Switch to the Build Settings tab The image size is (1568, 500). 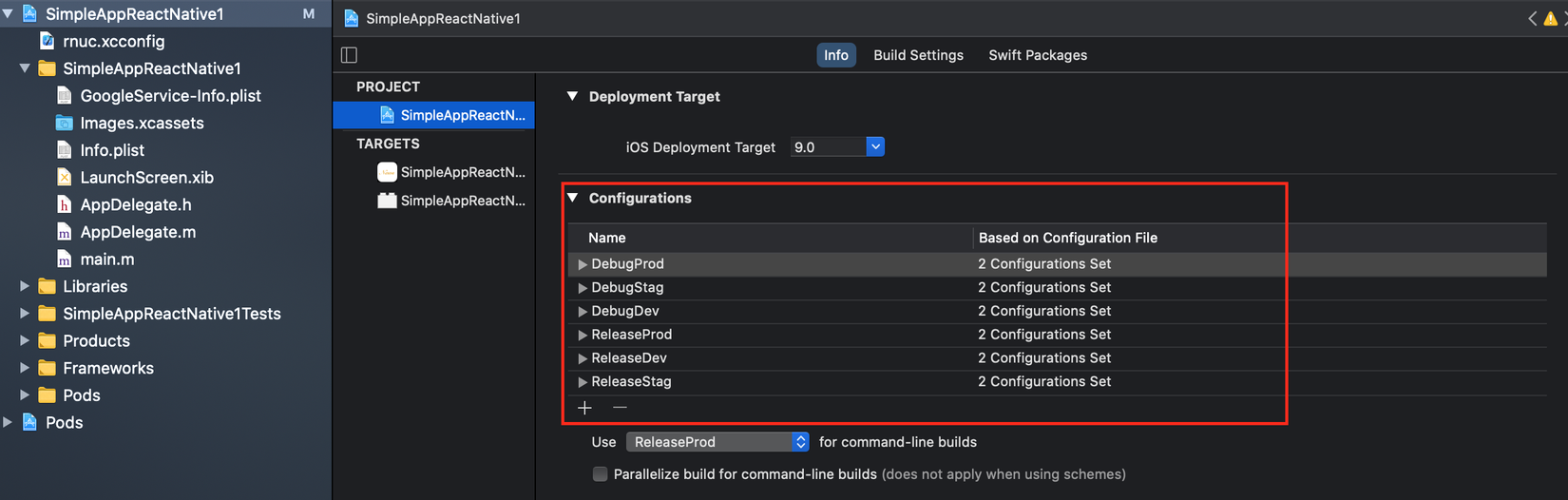(x=918, y=55)
